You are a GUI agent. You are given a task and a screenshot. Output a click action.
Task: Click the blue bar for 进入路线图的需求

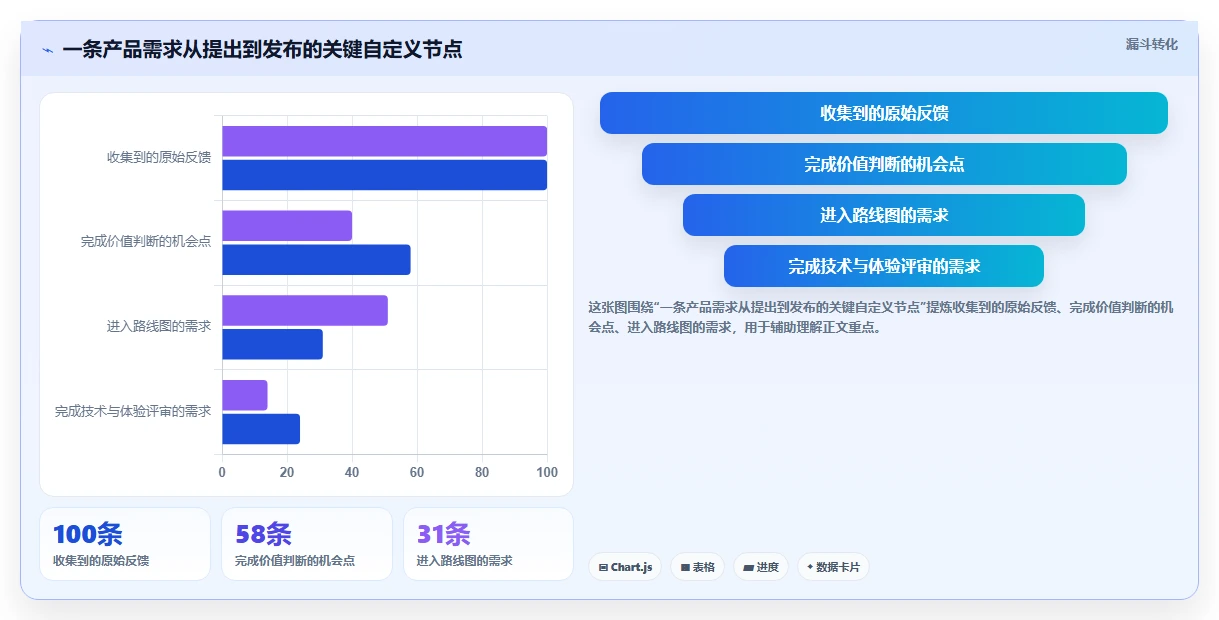pyautogui.click(x=272, y=344)
